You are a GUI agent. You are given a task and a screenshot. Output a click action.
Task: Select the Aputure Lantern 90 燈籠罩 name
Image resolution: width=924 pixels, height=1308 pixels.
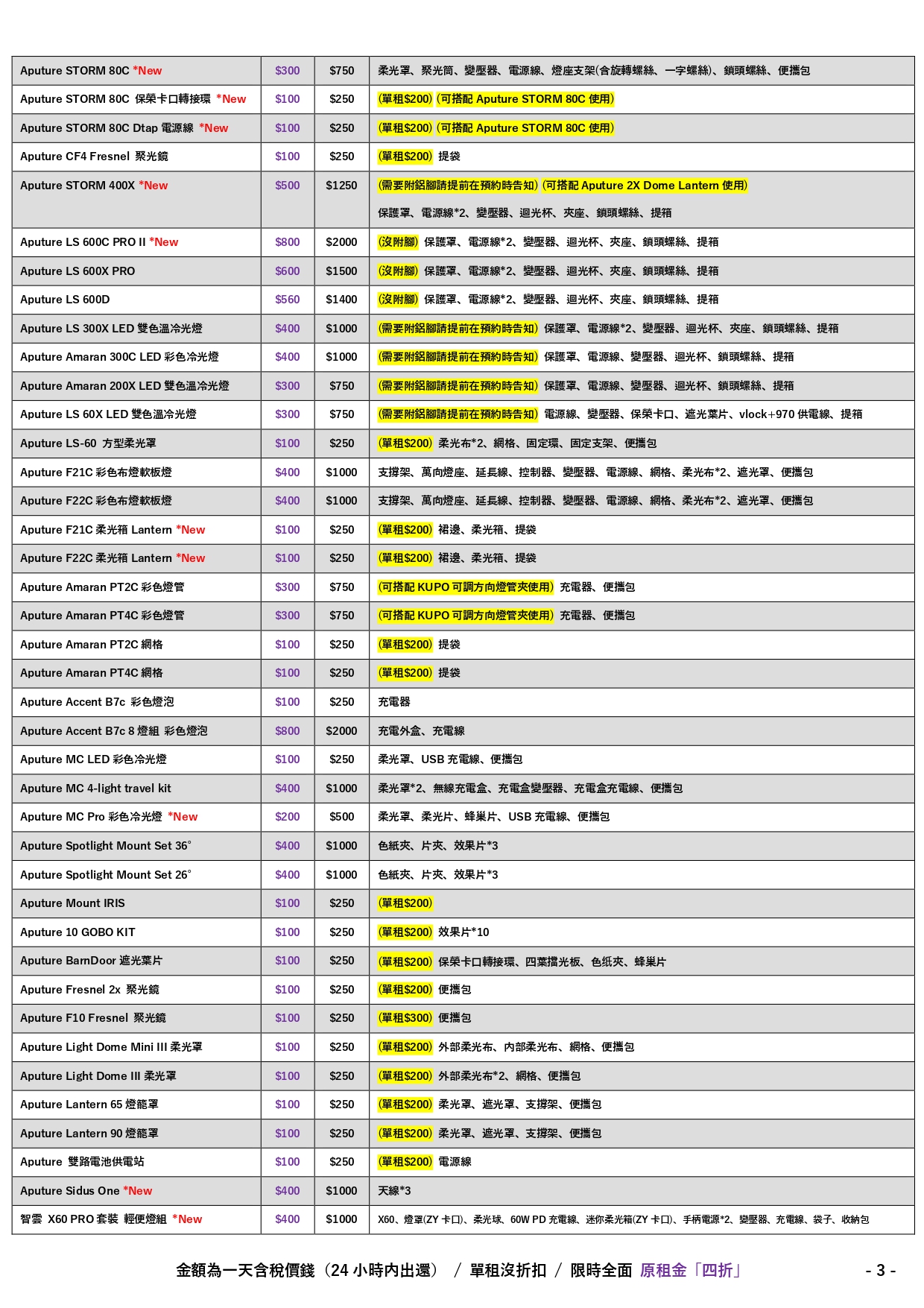coord(89,1134)
